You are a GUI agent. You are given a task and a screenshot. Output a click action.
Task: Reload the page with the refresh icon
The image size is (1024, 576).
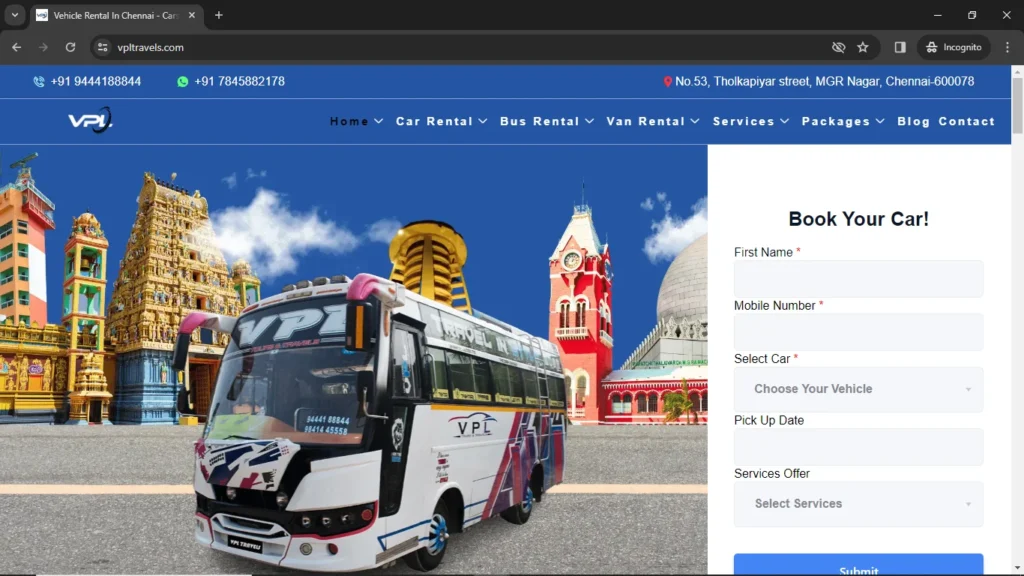[69, 46]
